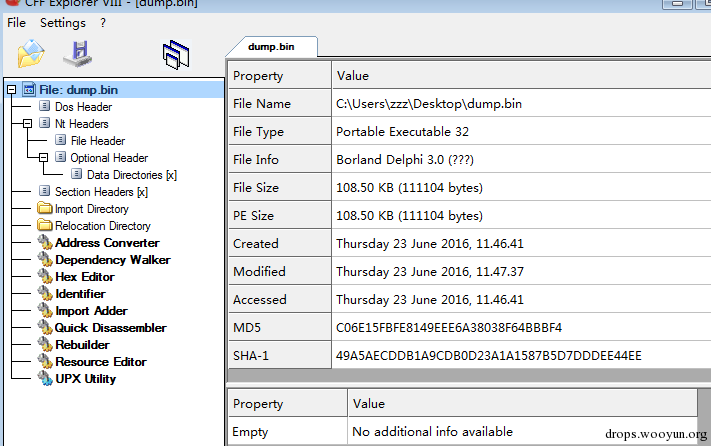Image resolution: width=711 pixels, height=446 pixels.
Task: Click the file icon beside File: dump.bin
Action: (29, 89)
